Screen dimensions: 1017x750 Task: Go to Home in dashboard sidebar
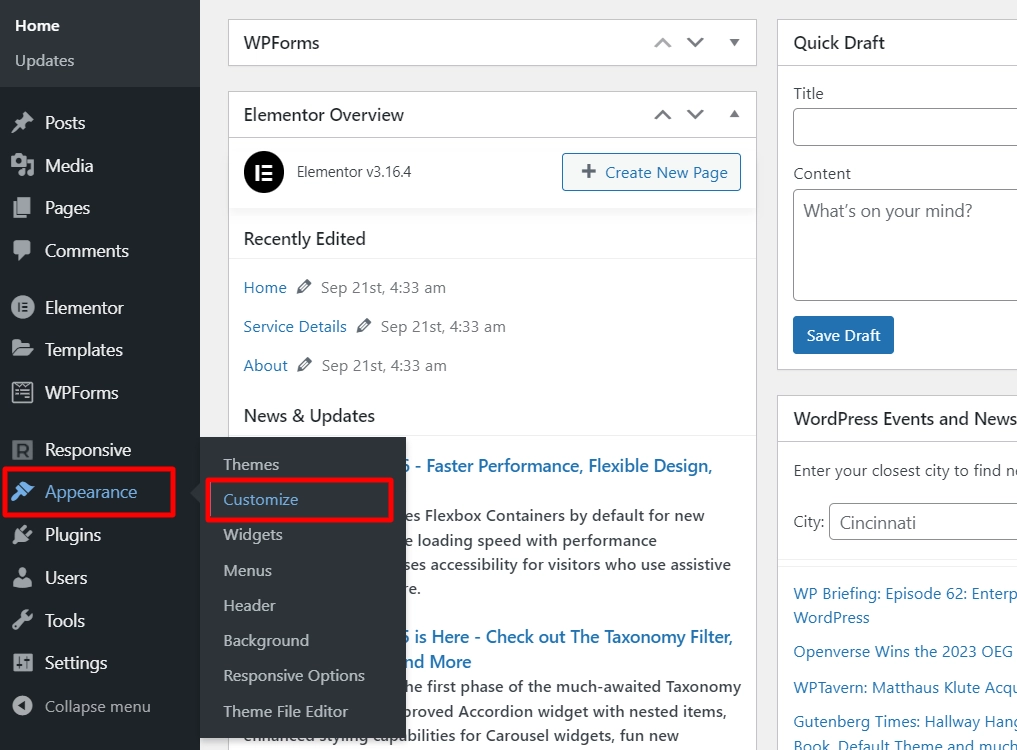(38, 26)
